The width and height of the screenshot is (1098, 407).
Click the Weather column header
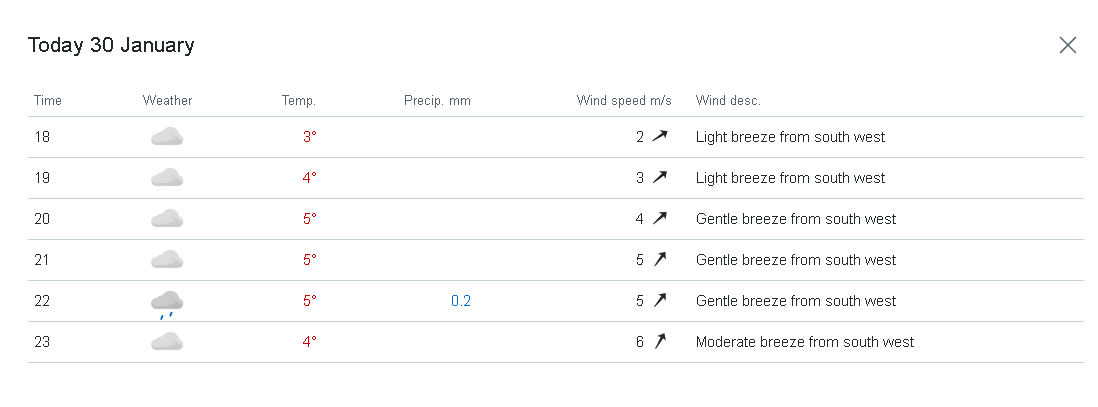[x=167, y=100]
